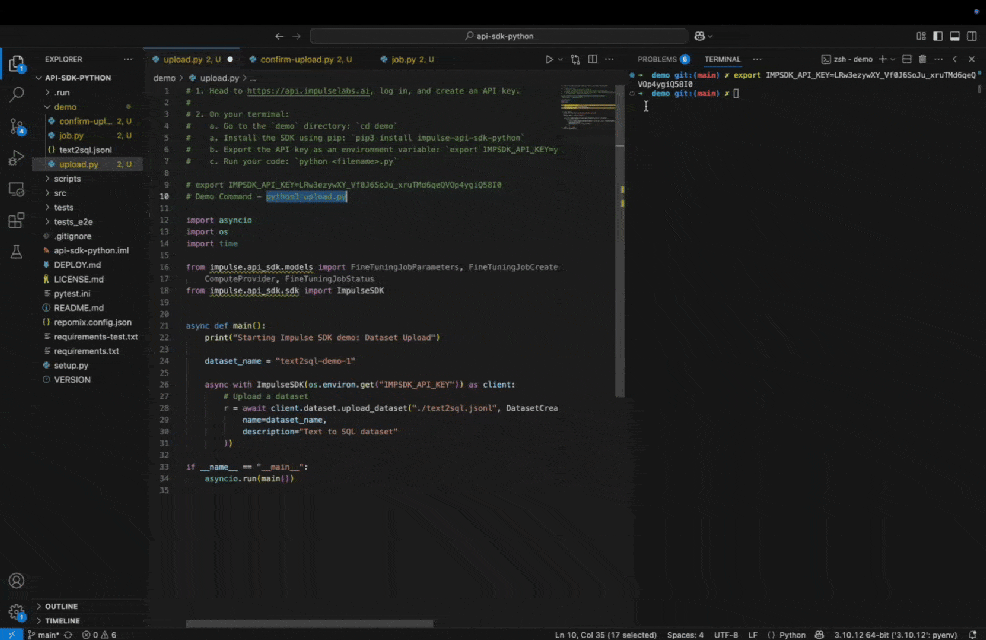The height and width of the screenshot is (640, 986).
Task: Open editor More Actions menu
Action: click(x=609, y=59)
